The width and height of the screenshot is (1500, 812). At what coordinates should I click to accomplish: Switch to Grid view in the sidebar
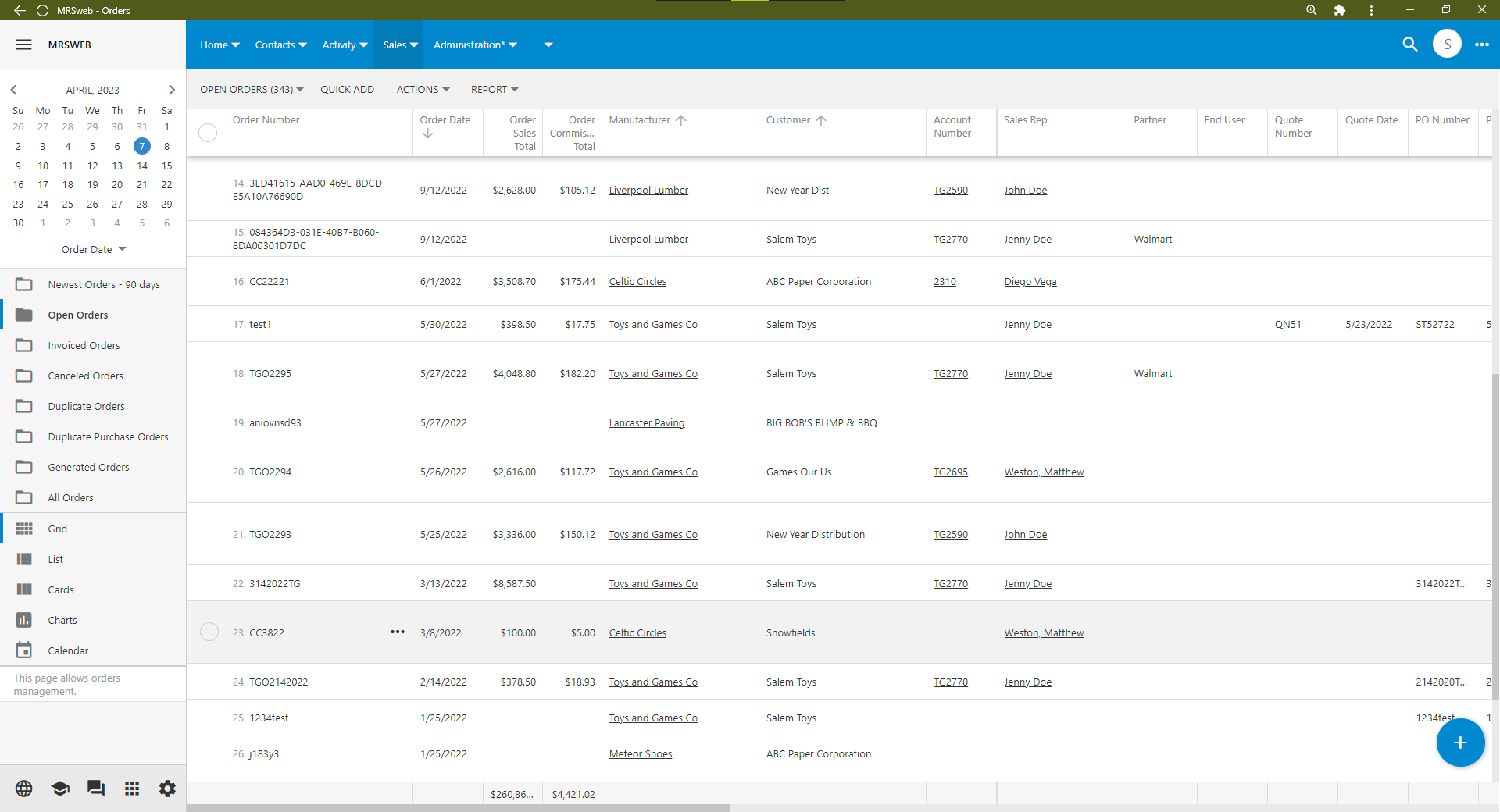click(x=57, y=529)
